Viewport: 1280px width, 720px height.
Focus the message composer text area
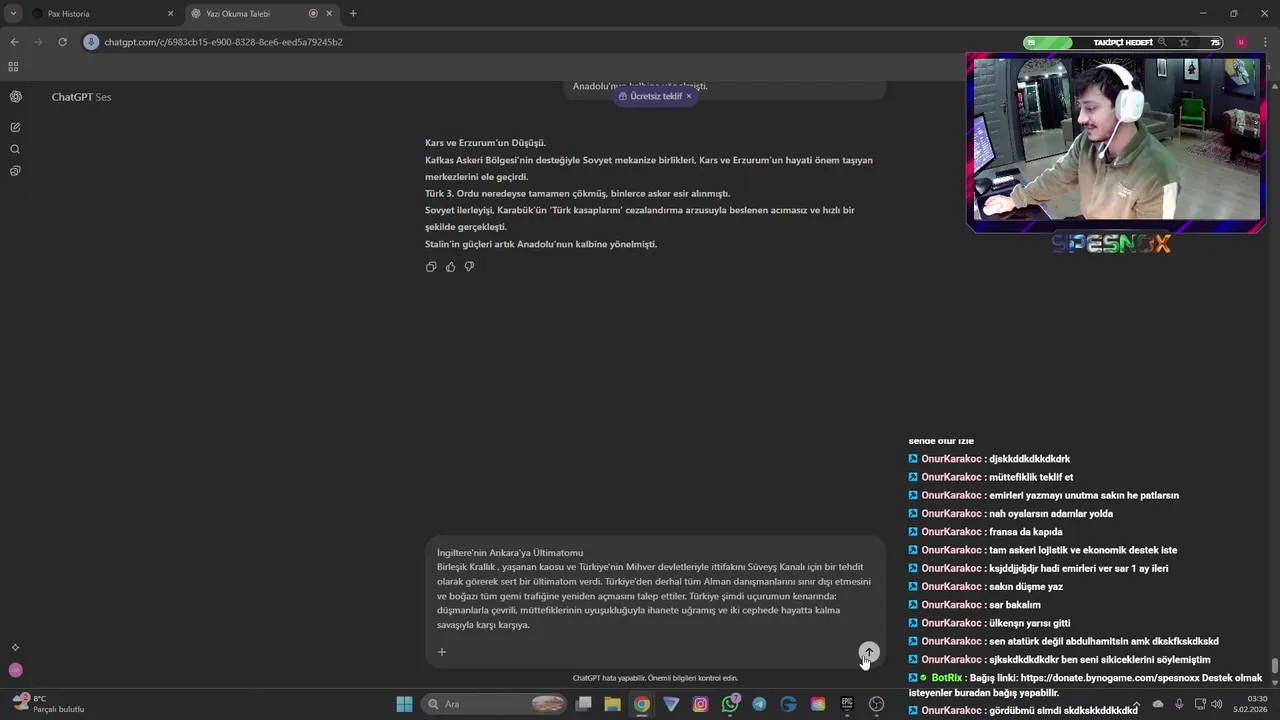click(655, 590)
